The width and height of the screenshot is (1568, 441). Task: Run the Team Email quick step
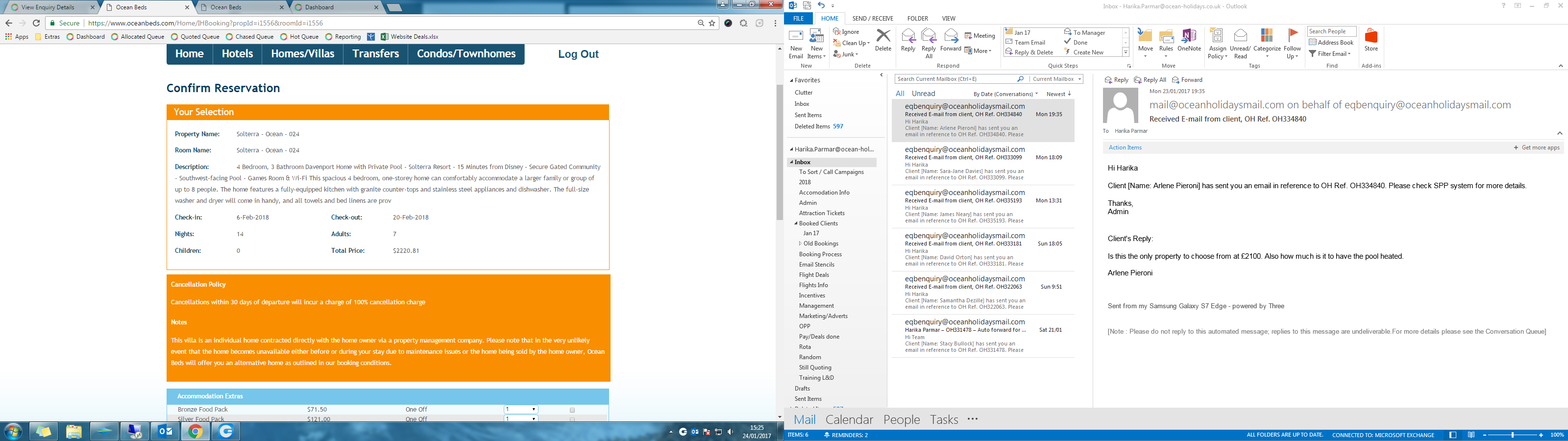point(1026,43)
